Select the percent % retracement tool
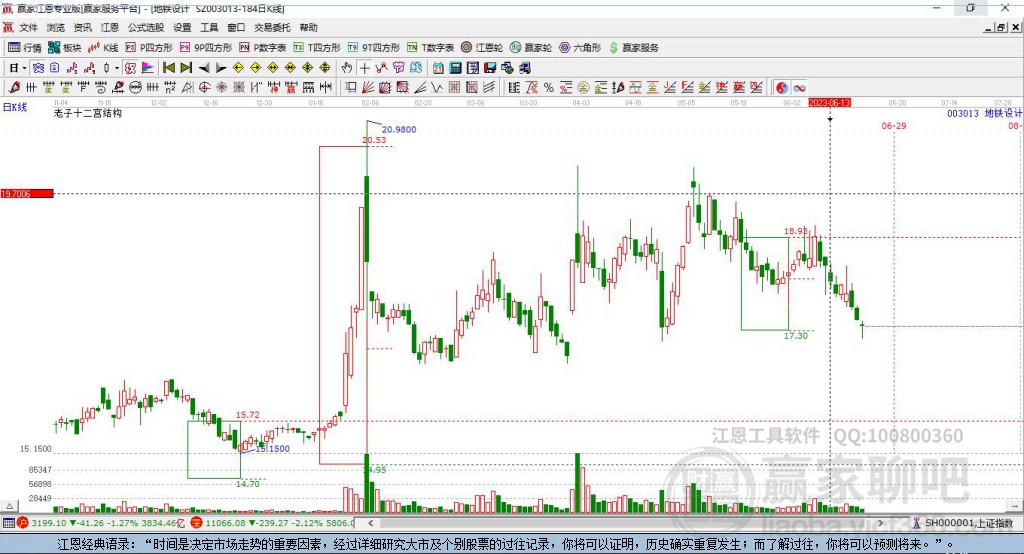The image size is (1024, 554). pyautogui.click(x=549, y=88)
